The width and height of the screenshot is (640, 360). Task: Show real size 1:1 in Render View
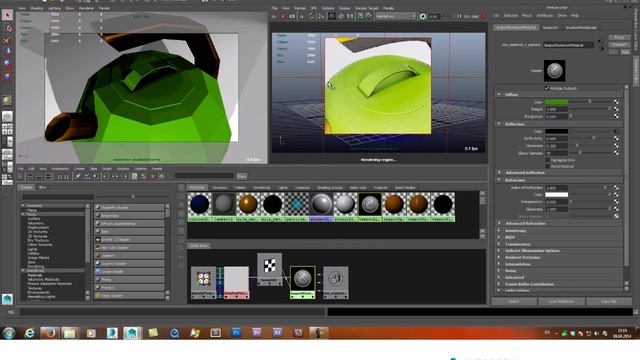[350, 16]
